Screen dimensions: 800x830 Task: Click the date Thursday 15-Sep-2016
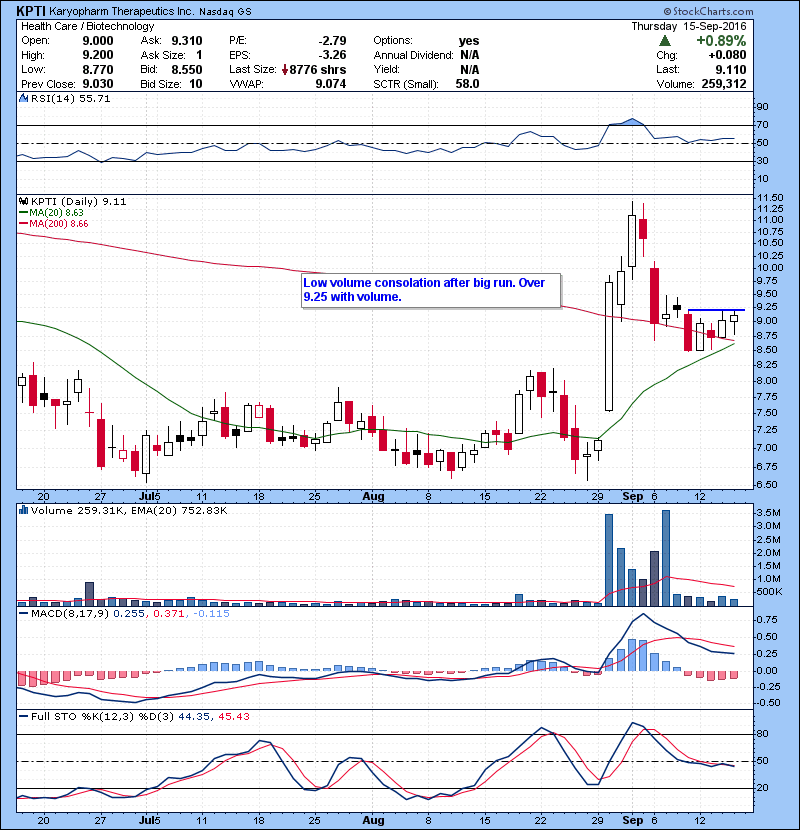(x=689, y=26)
